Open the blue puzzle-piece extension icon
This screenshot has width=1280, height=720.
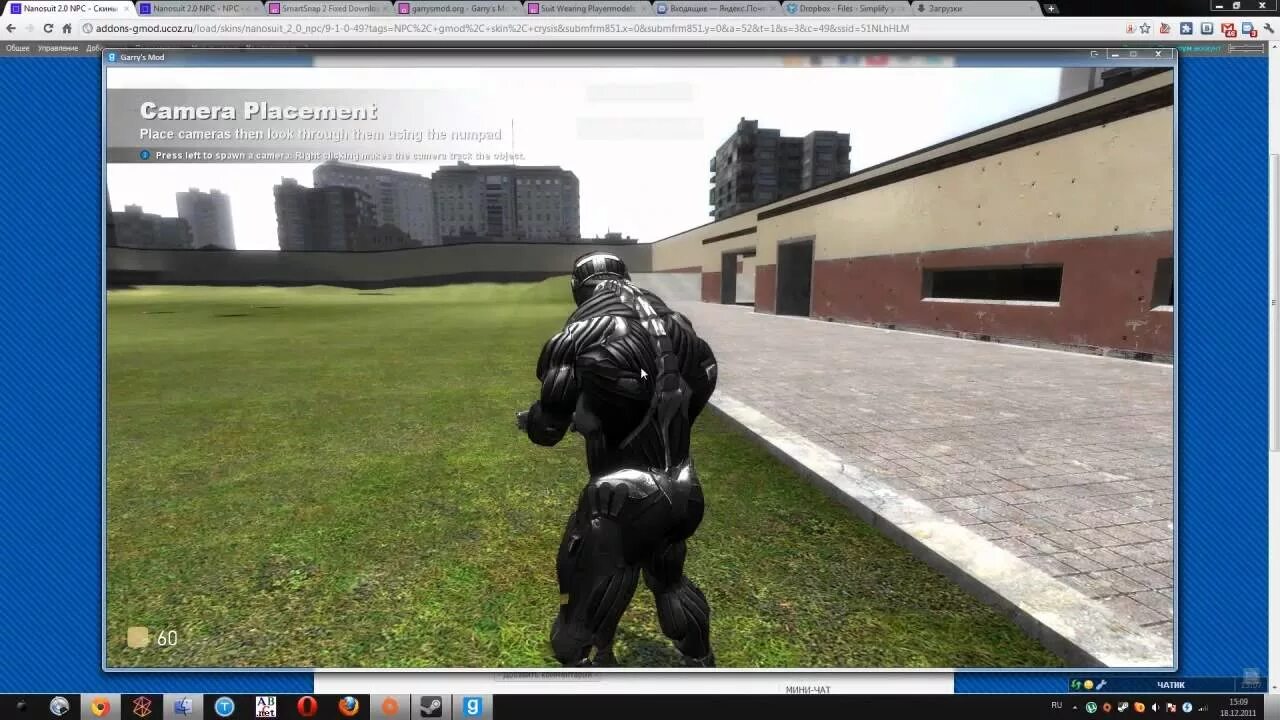[1187, 28]
